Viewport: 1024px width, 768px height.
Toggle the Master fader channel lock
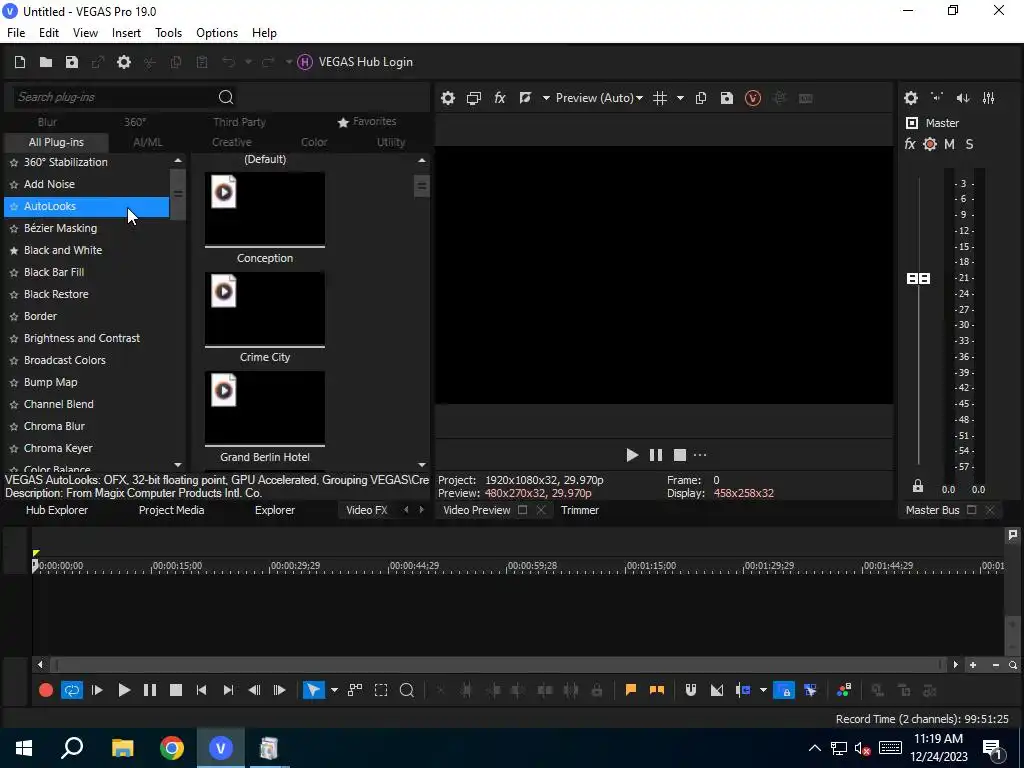(x=918, y=487)
